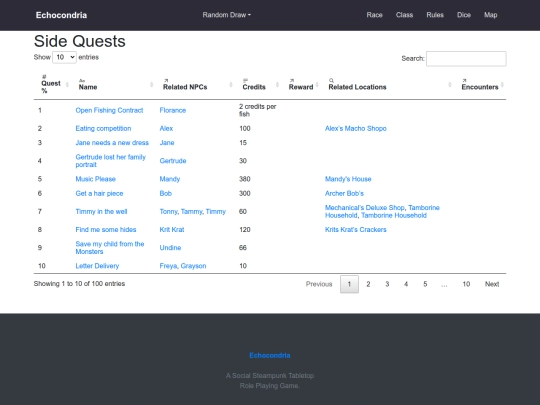Open Find me some hides quest
Viewport: 540px width, 405px height.
(106, 230)
